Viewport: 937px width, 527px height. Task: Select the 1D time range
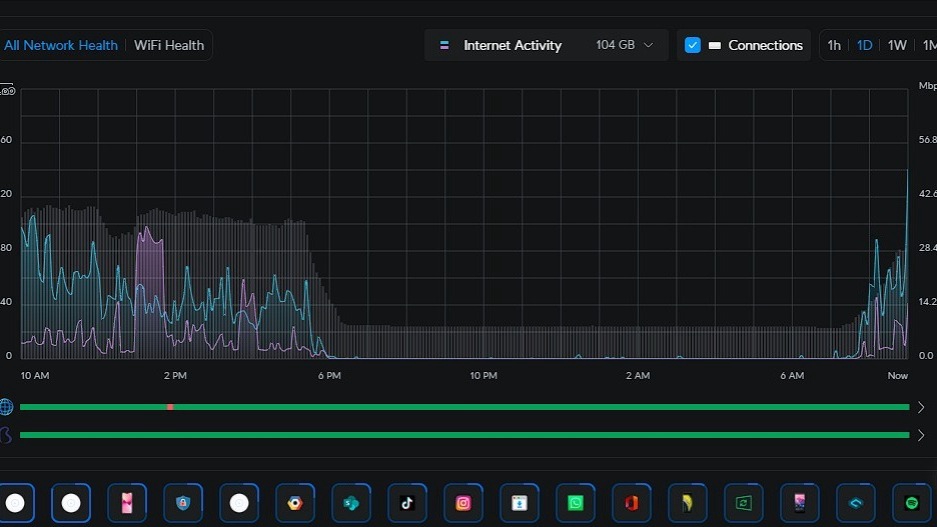click(x=864, y=45)
